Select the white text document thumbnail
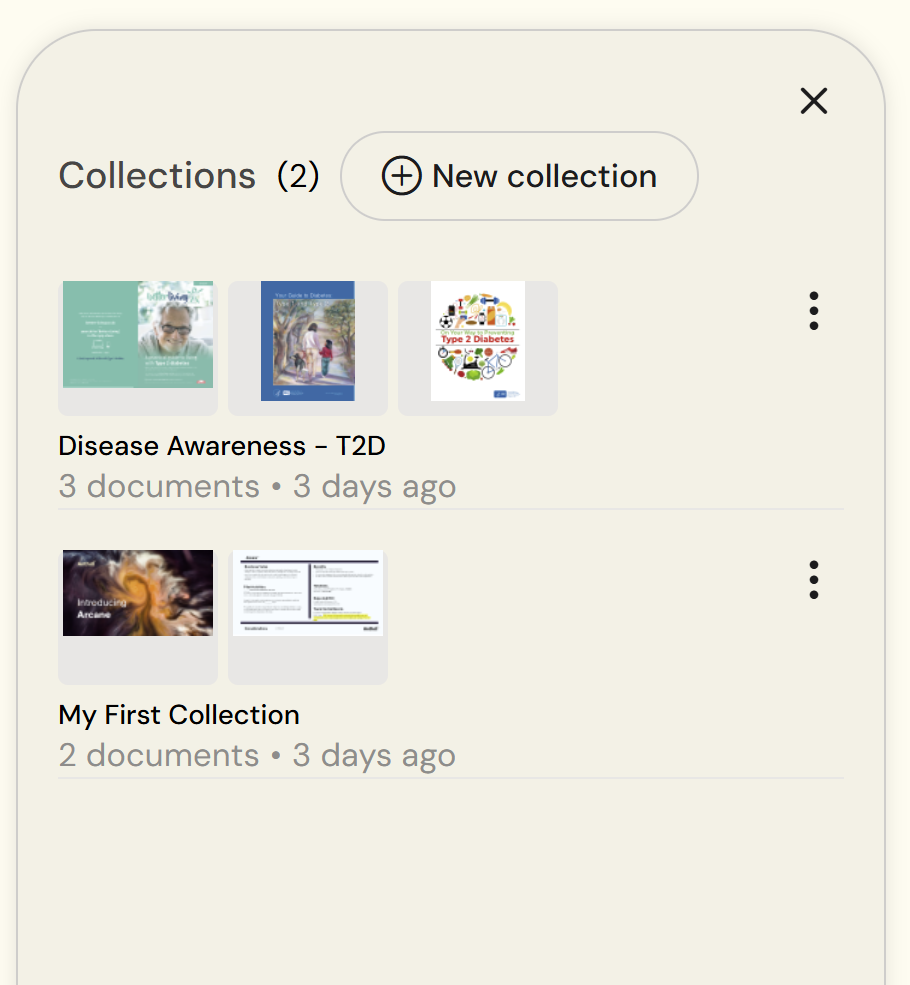 308,593
